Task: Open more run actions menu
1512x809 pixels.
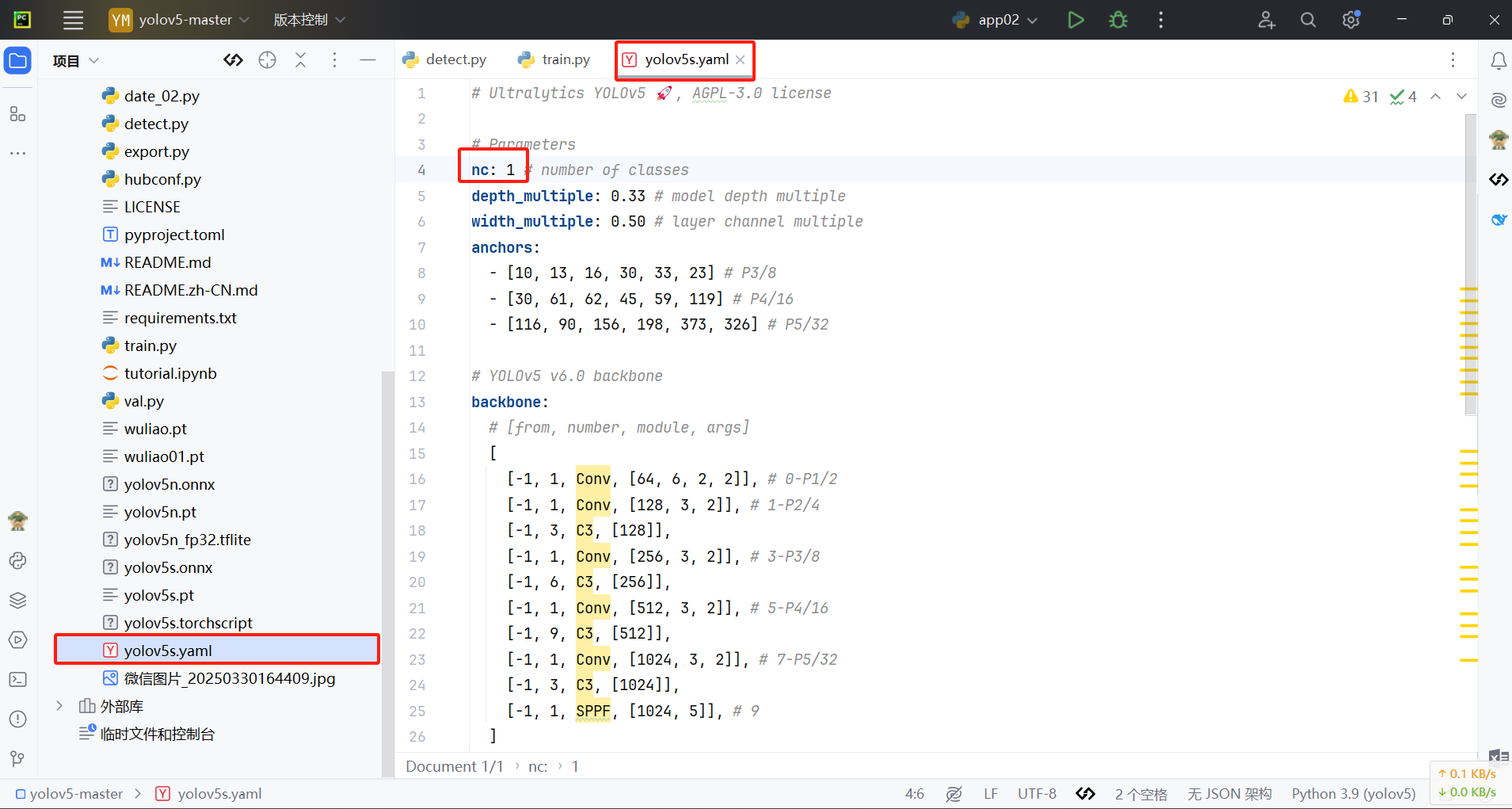Action: pyautogui.click(x=1160, y=20)
